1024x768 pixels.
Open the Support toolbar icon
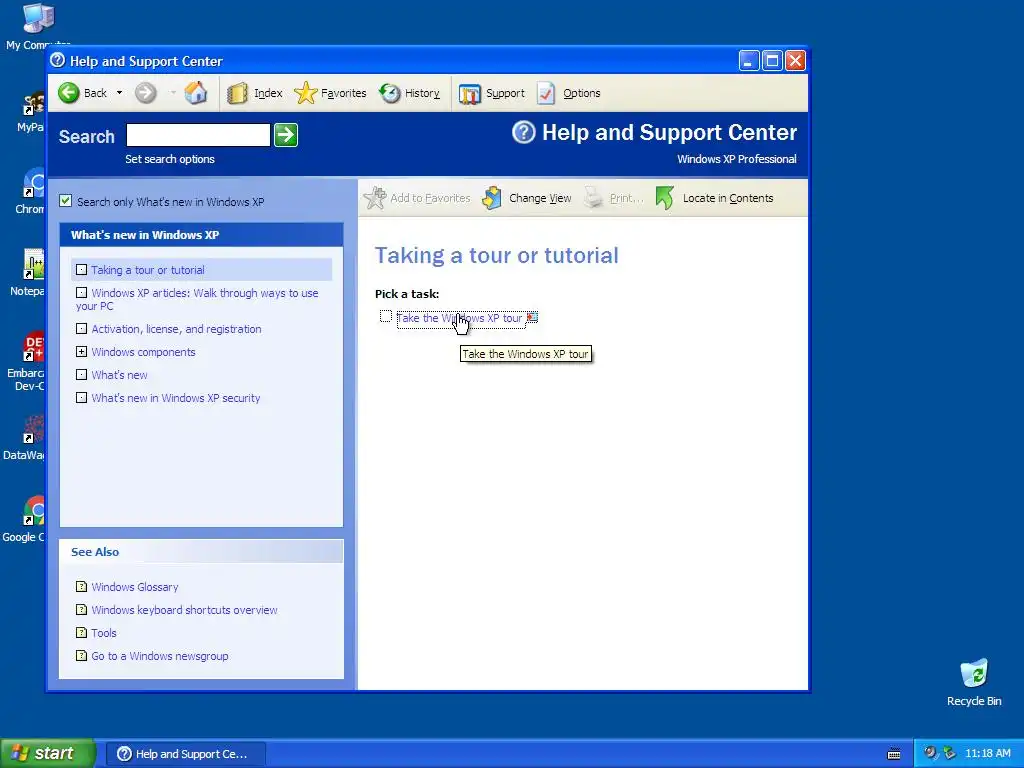click(470, 94)
